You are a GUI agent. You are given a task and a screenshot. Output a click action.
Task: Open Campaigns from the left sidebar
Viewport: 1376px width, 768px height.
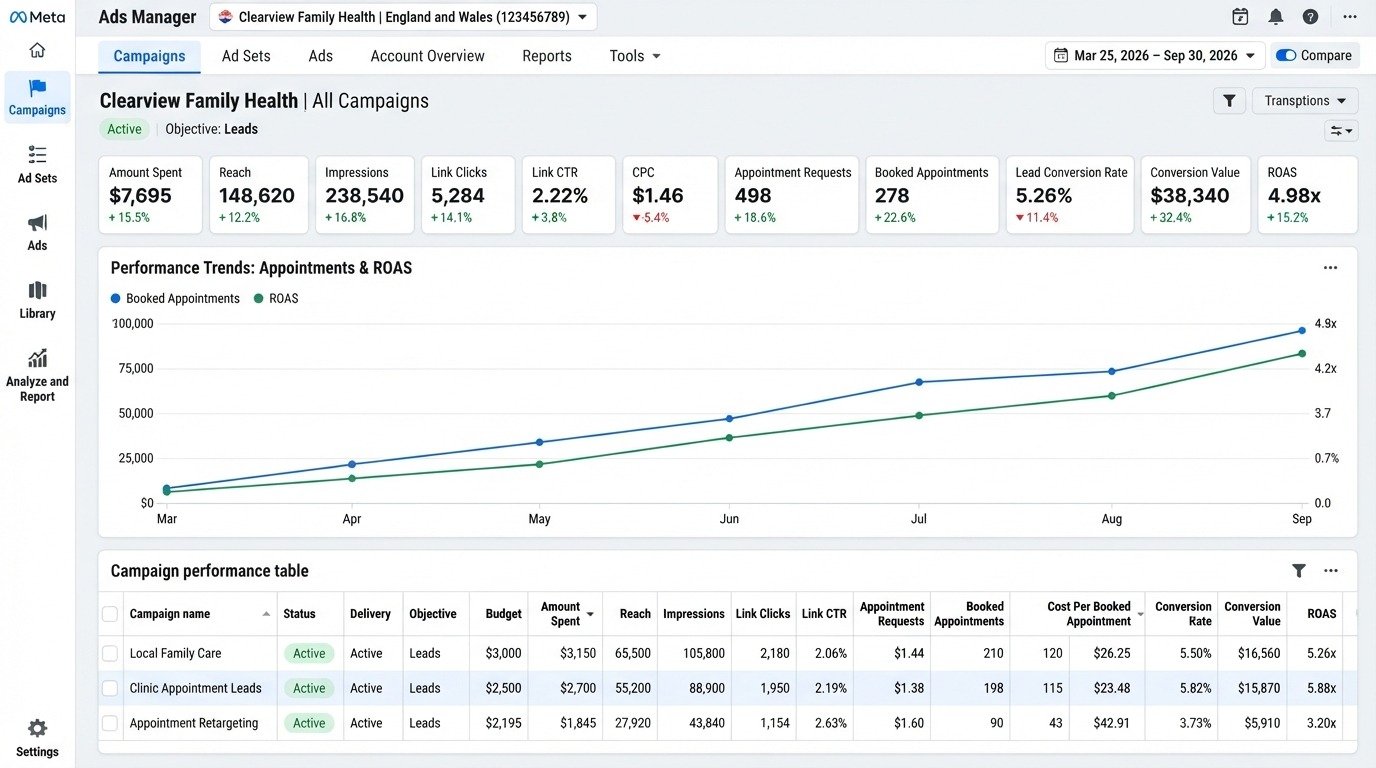tap(37, 97)
